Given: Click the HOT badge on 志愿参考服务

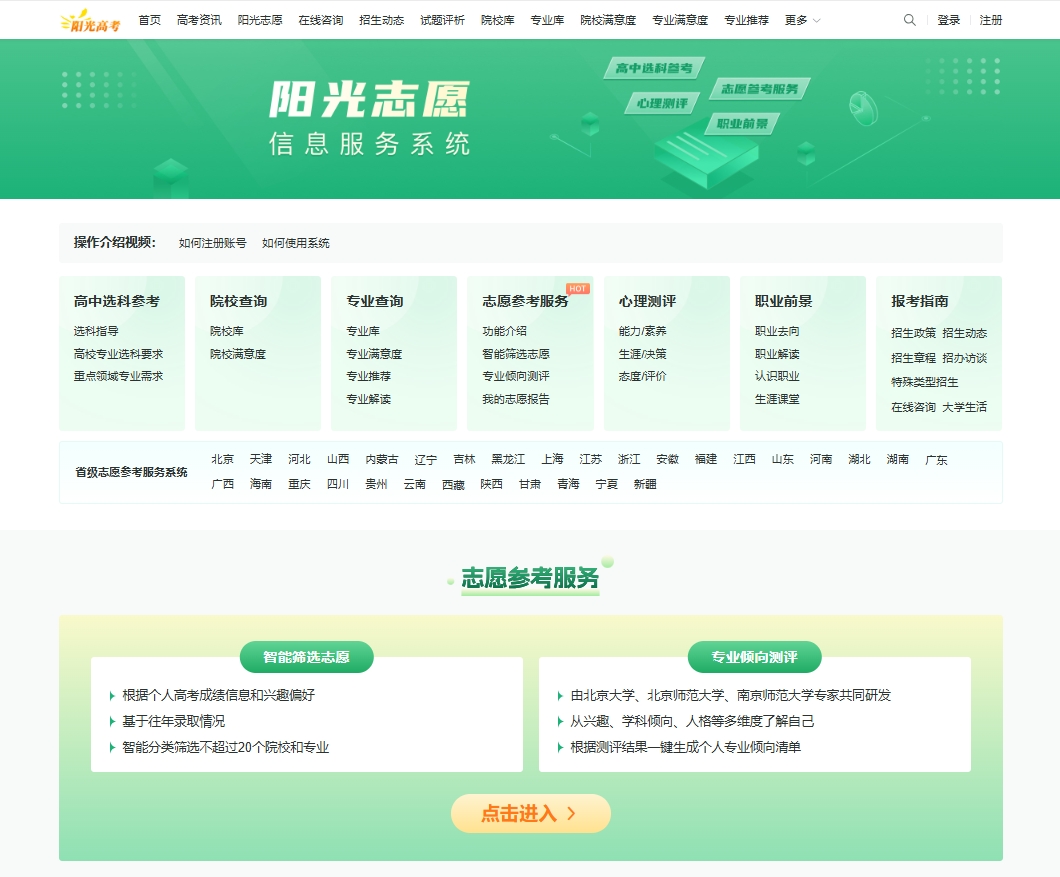Looking at the screenshot, I should (578, 289).
